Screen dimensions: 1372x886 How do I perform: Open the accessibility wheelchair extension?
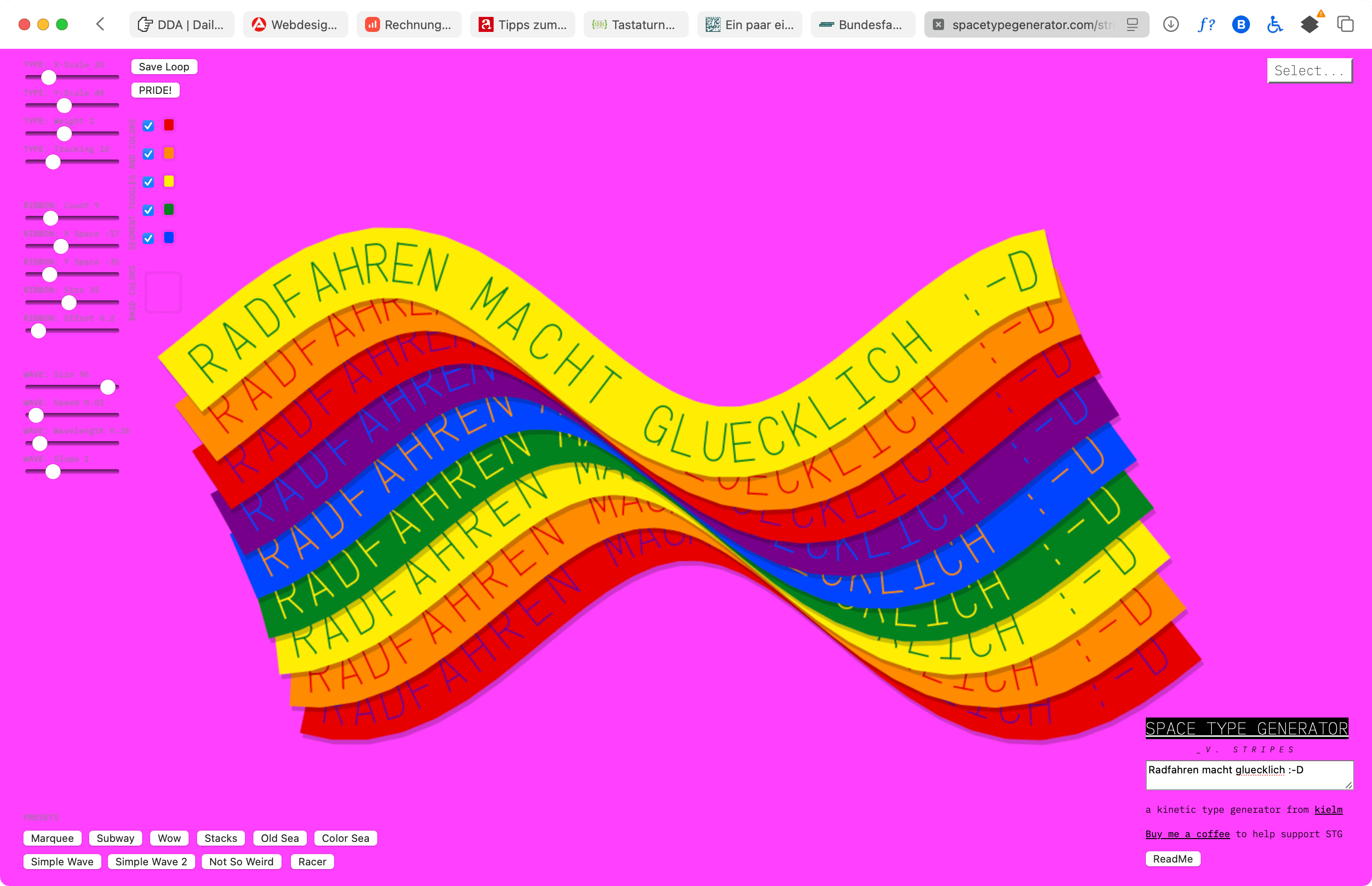coord(1275,24)
